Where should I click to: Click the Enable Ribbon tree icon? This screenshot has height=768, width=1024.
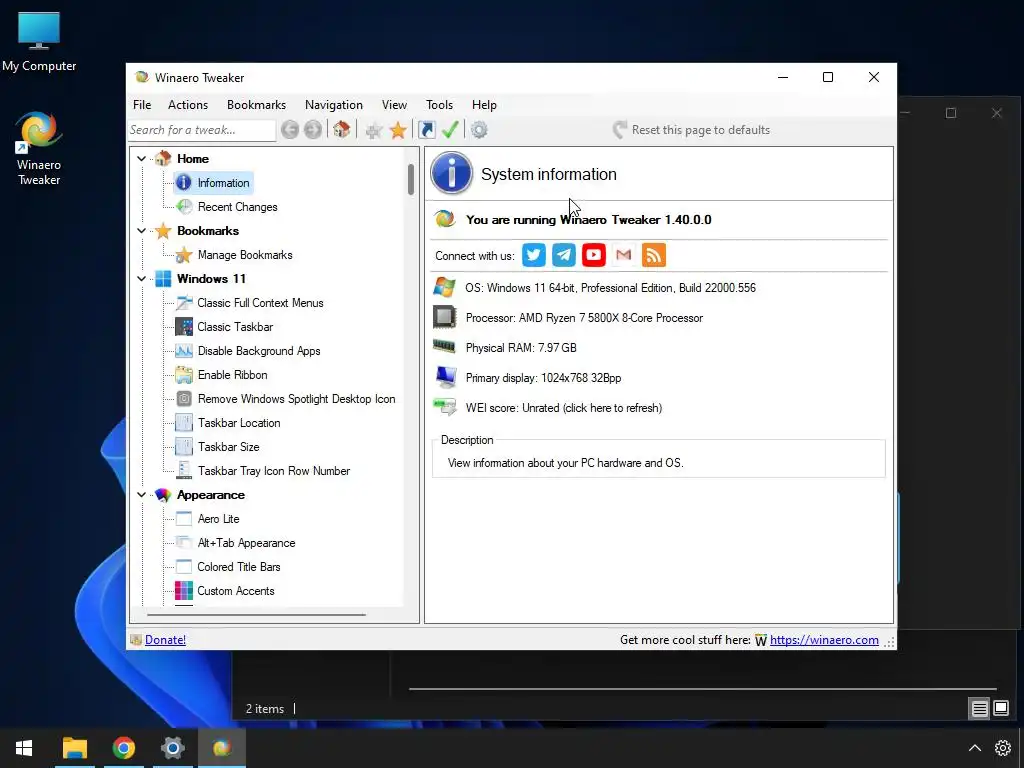pos(184,375)
